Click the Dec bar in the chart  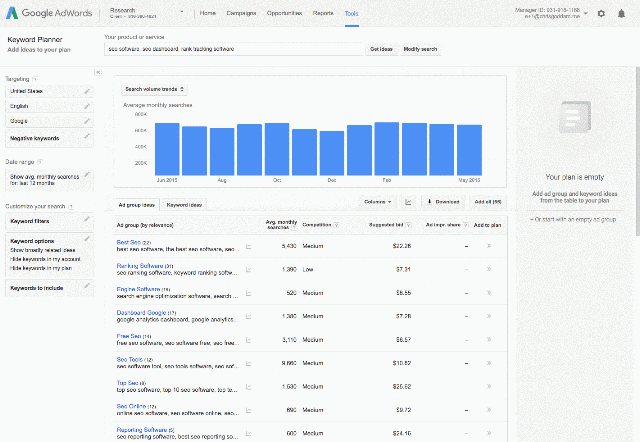(332, 153)
